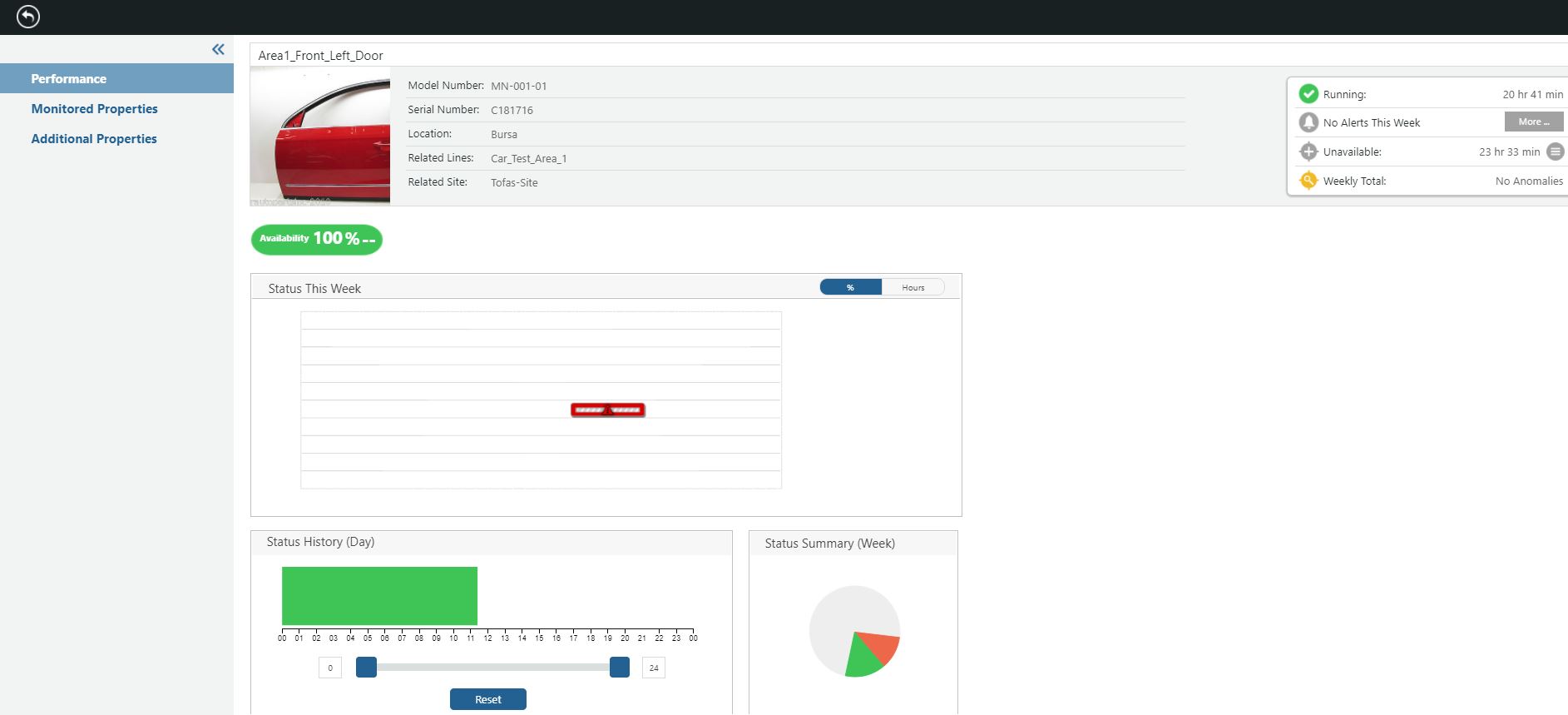This screenshot has width=1568, height=715.
Task: Click the green Running checkmark icon
Action: (x=1308, y=94)
